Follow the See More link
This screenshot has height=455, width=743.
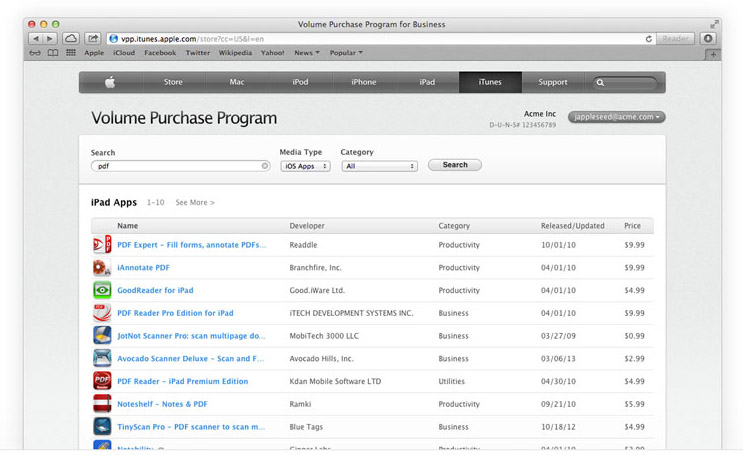[195, 202]
